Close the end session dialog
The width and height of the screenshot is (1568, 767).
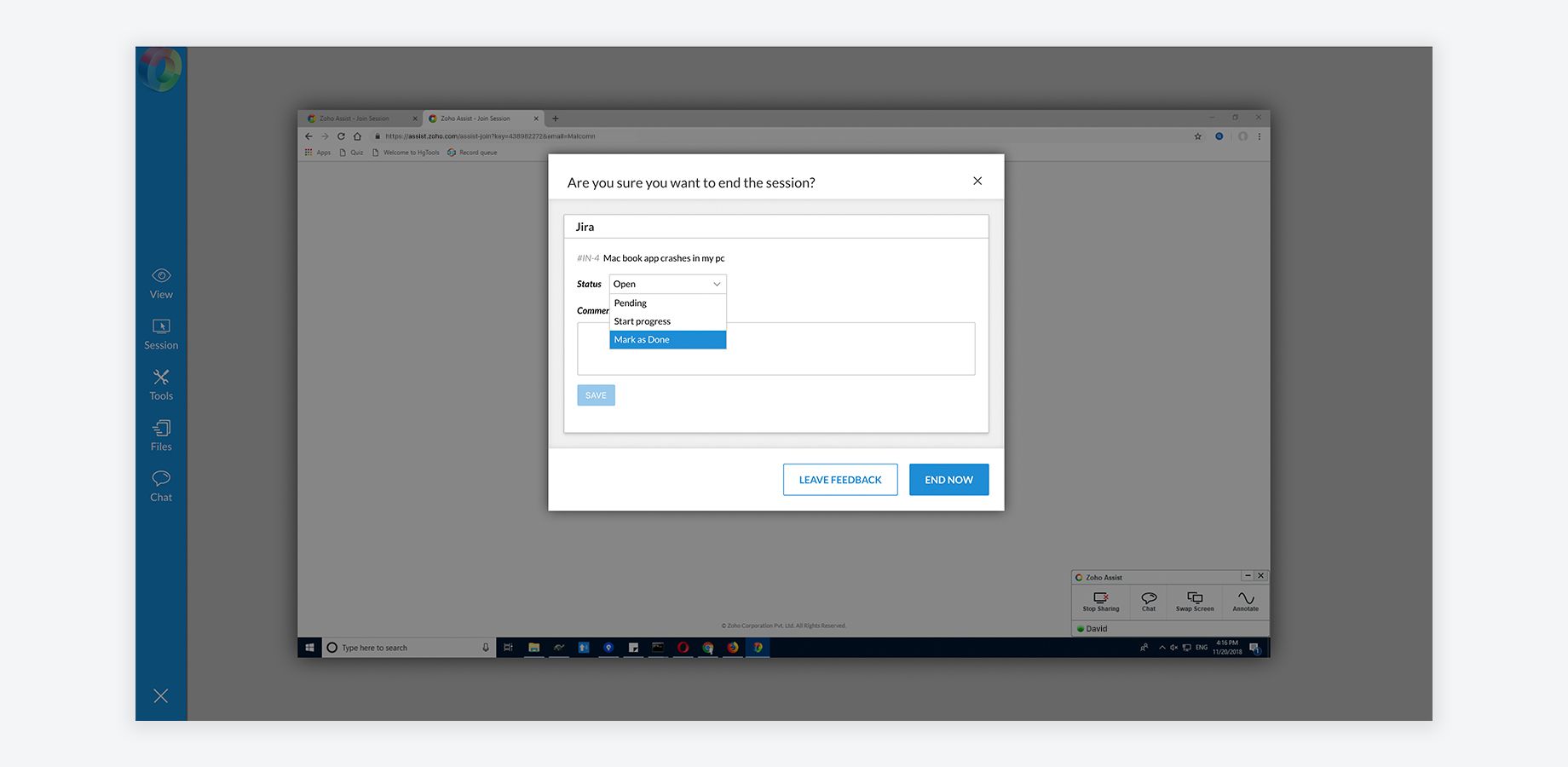(x=977, y=181)
